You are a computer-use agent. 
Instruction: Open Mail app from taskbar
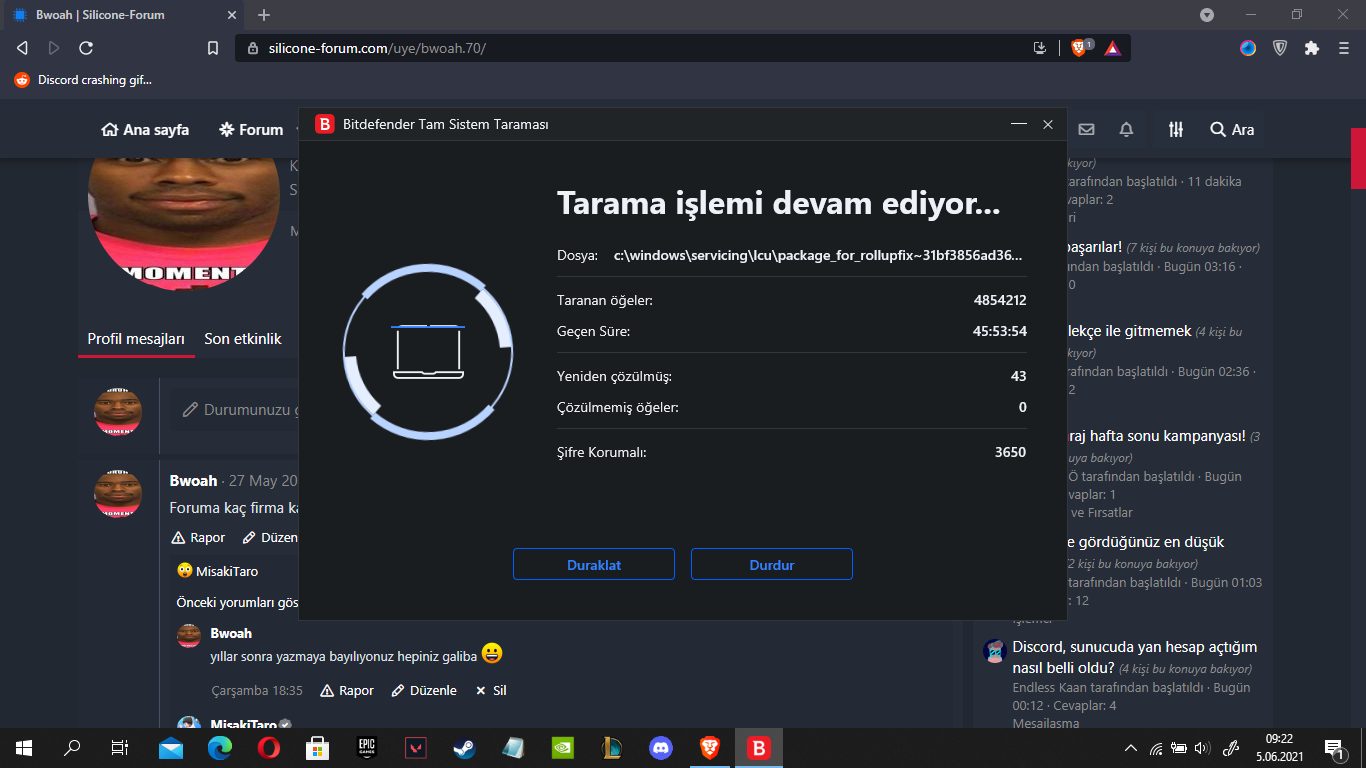(x=171, y=747)
